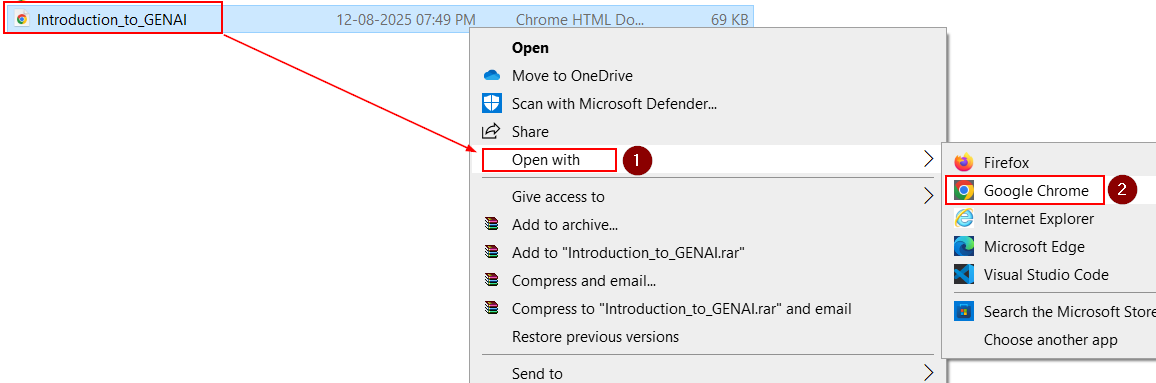This screenshot has width=1156, height=383.
Task: Click the Firefox icon in submenu
Action: (x=964, y=163)
